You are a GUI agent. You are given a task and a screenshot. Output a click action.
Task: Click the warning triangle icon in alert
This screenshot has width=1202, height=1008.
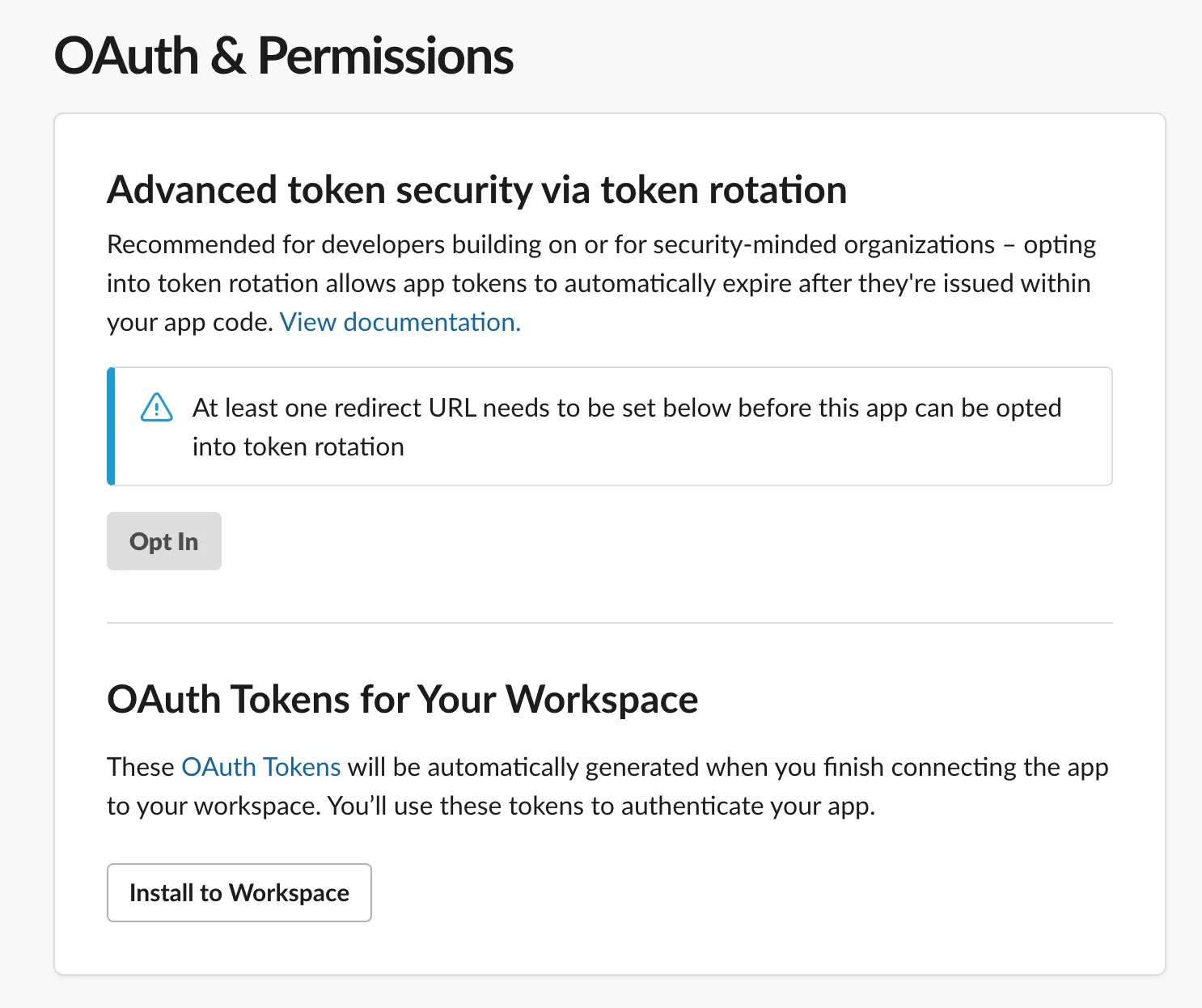[157, 408]
